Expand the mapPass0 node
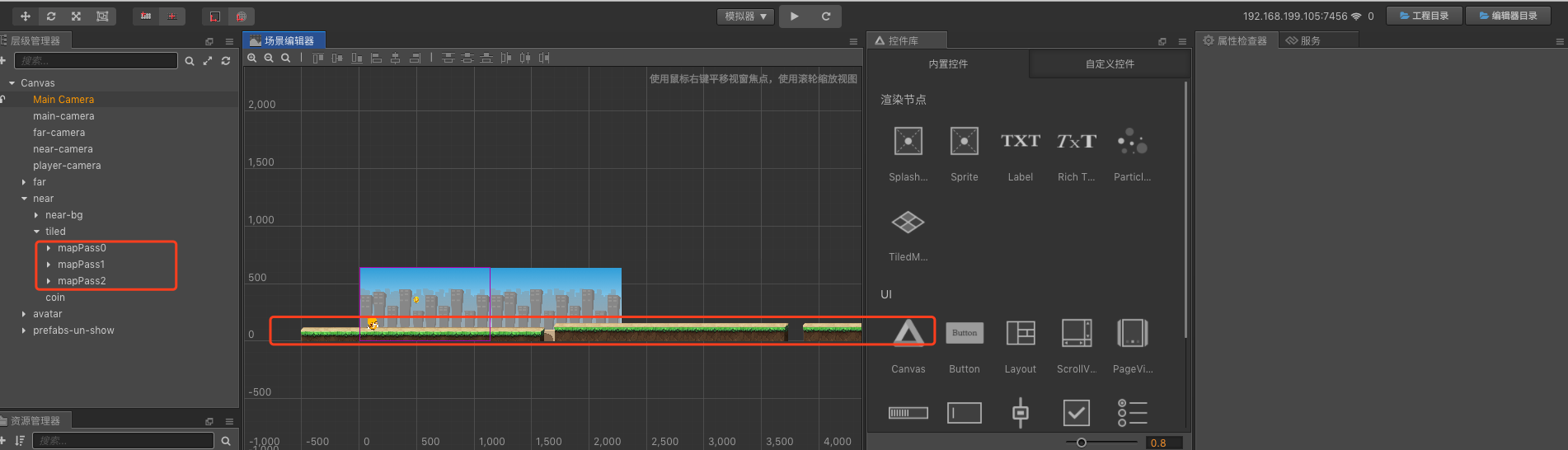 click(49, 248)
